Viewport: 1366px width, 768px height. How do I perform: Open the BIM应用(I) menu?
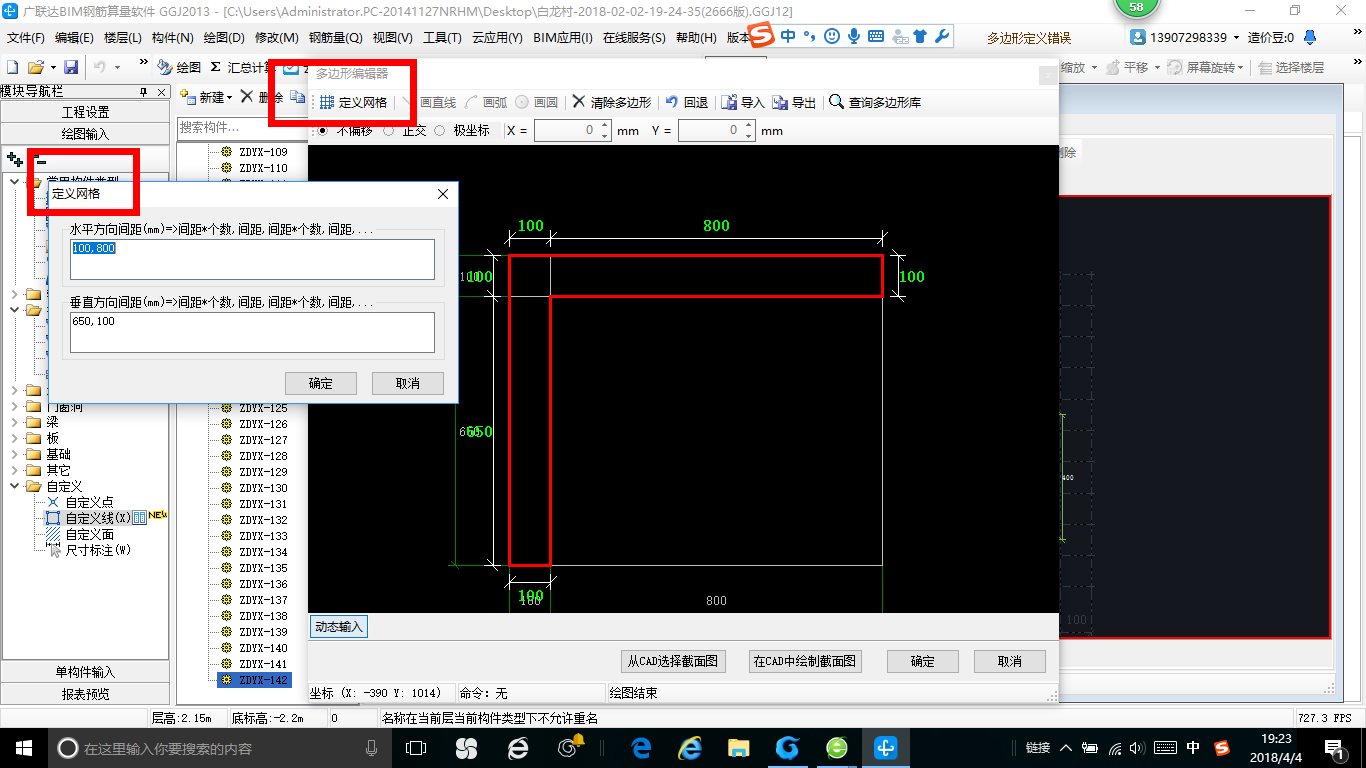click(563, 38)
